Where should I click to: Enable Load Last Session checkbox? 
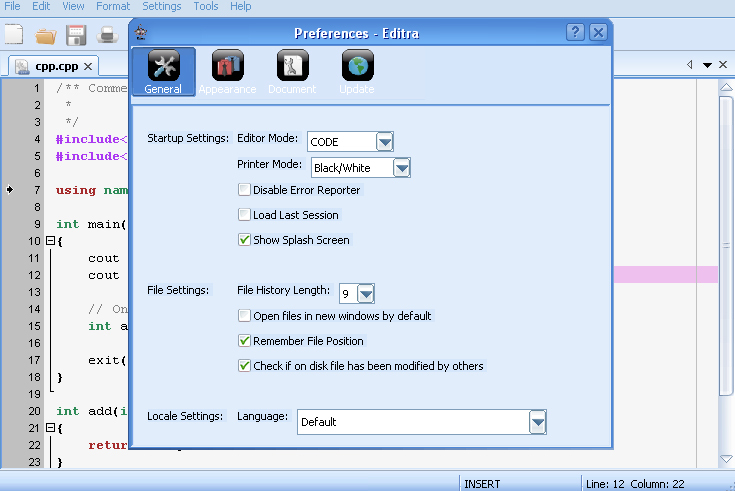[x=244, y=214]
